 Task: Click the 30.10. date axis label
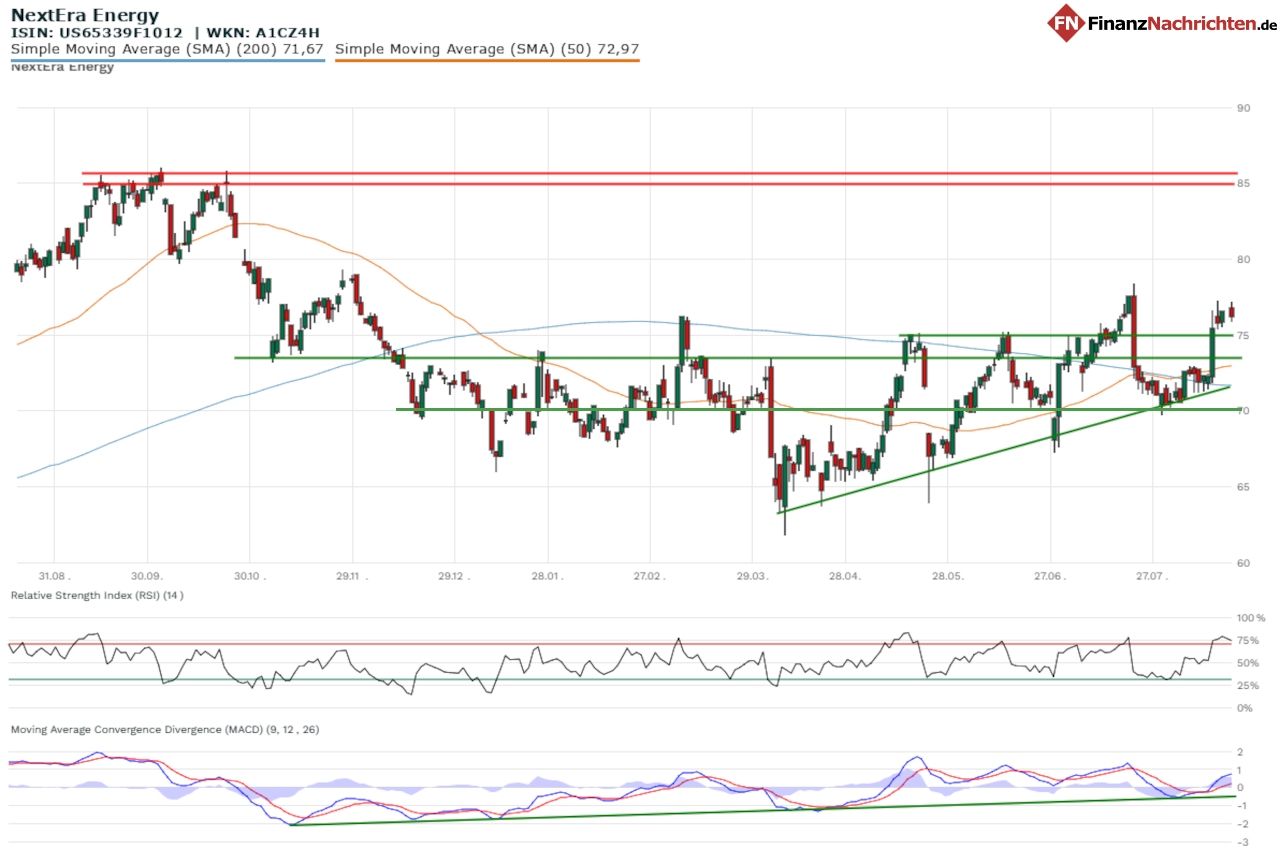point(250,577)
